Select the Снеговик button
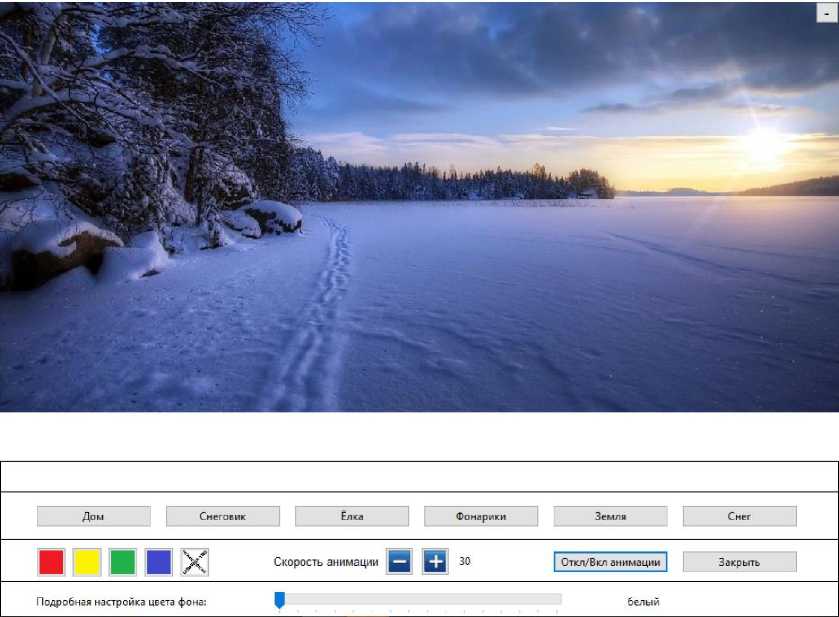The width and height of the screenshot is (839, 617). click(x=223, y=516)
